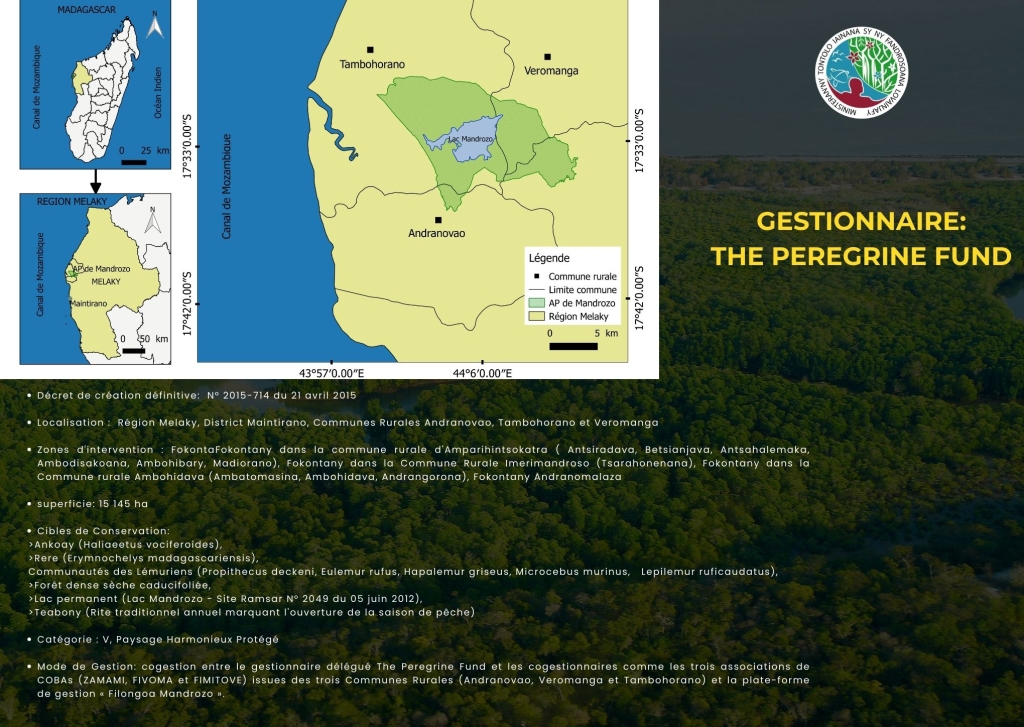Click the 50 km scale bar on Melaky inset
The image size is (1024, 727).
pos(134,351)
